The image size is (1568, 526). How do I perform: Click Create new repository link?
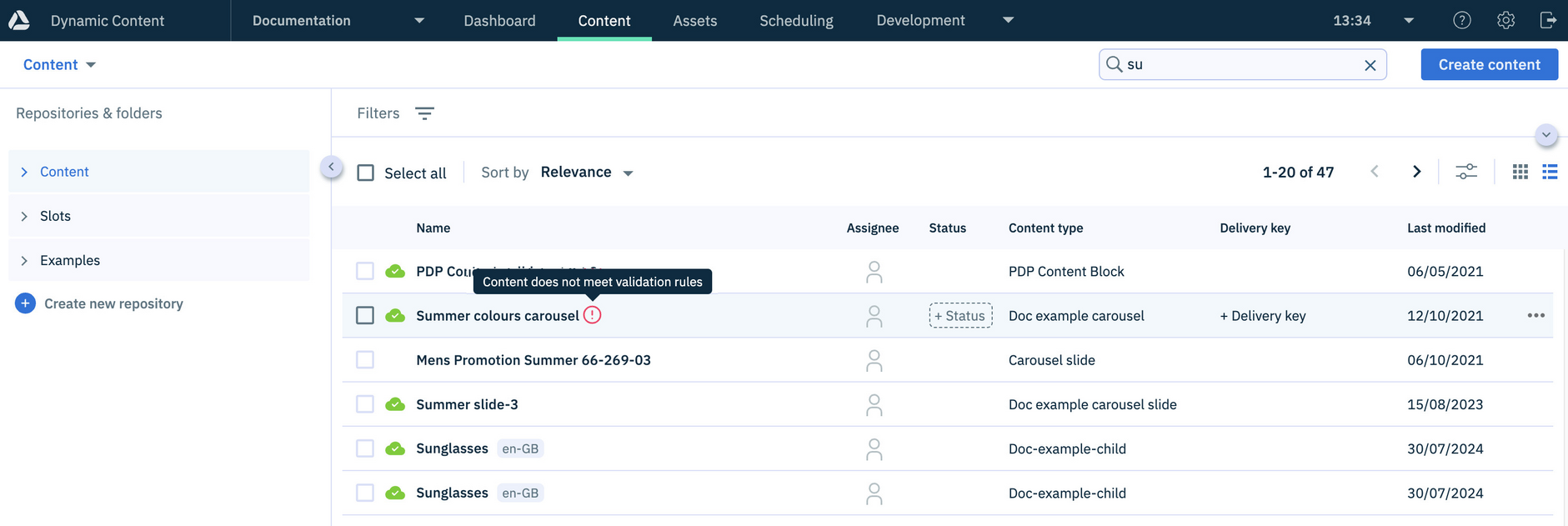[113, 303]
